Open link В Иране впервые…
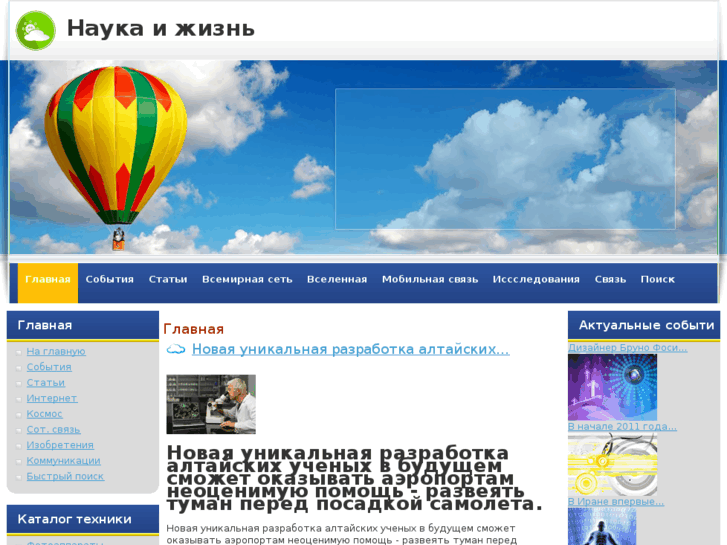Viewport: 727px width, 545px height. click(x=616, y=501)
